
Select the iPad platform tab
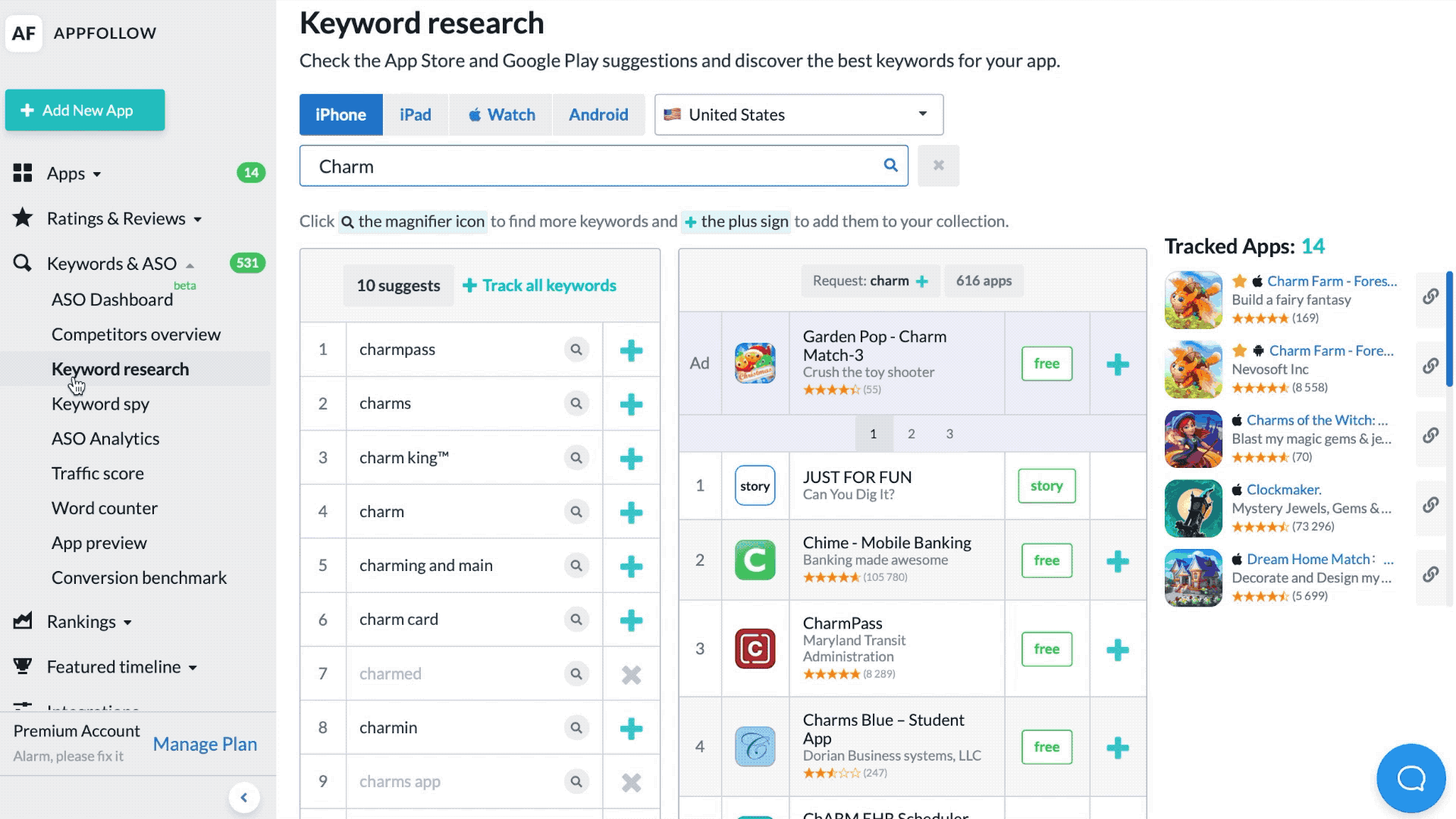pos(415,115)
